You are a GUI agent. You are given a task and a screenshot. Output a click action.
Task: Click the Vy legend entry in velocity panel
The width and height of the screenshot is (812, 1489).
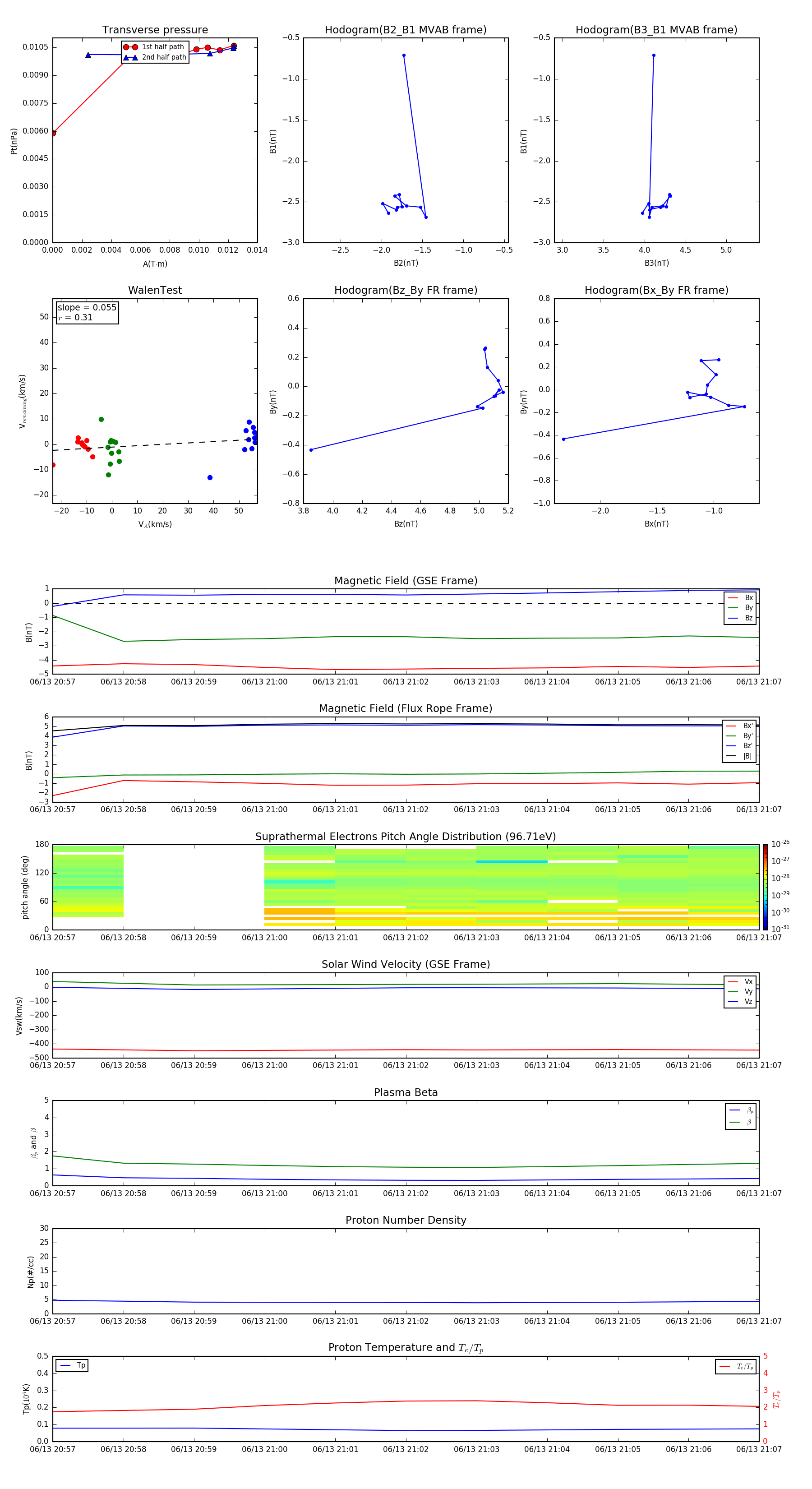point(740,991)
